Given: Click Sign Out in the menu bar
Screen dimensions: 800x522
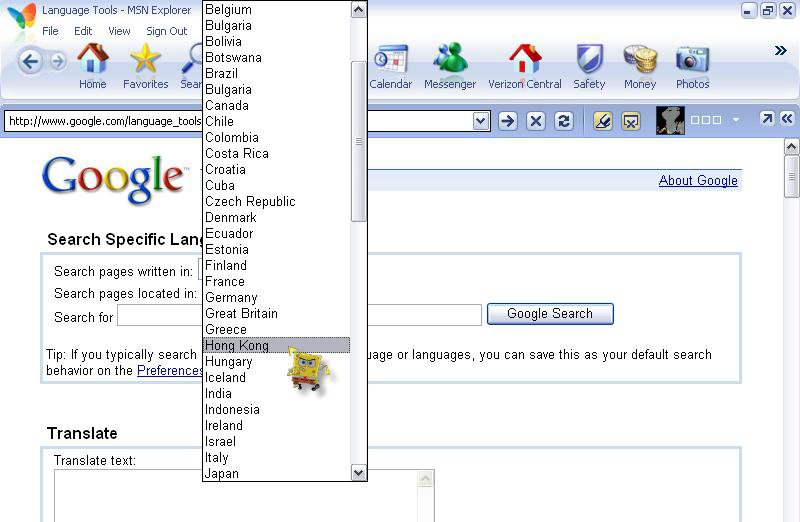Looking at the screenshot, I should (167, 31).
